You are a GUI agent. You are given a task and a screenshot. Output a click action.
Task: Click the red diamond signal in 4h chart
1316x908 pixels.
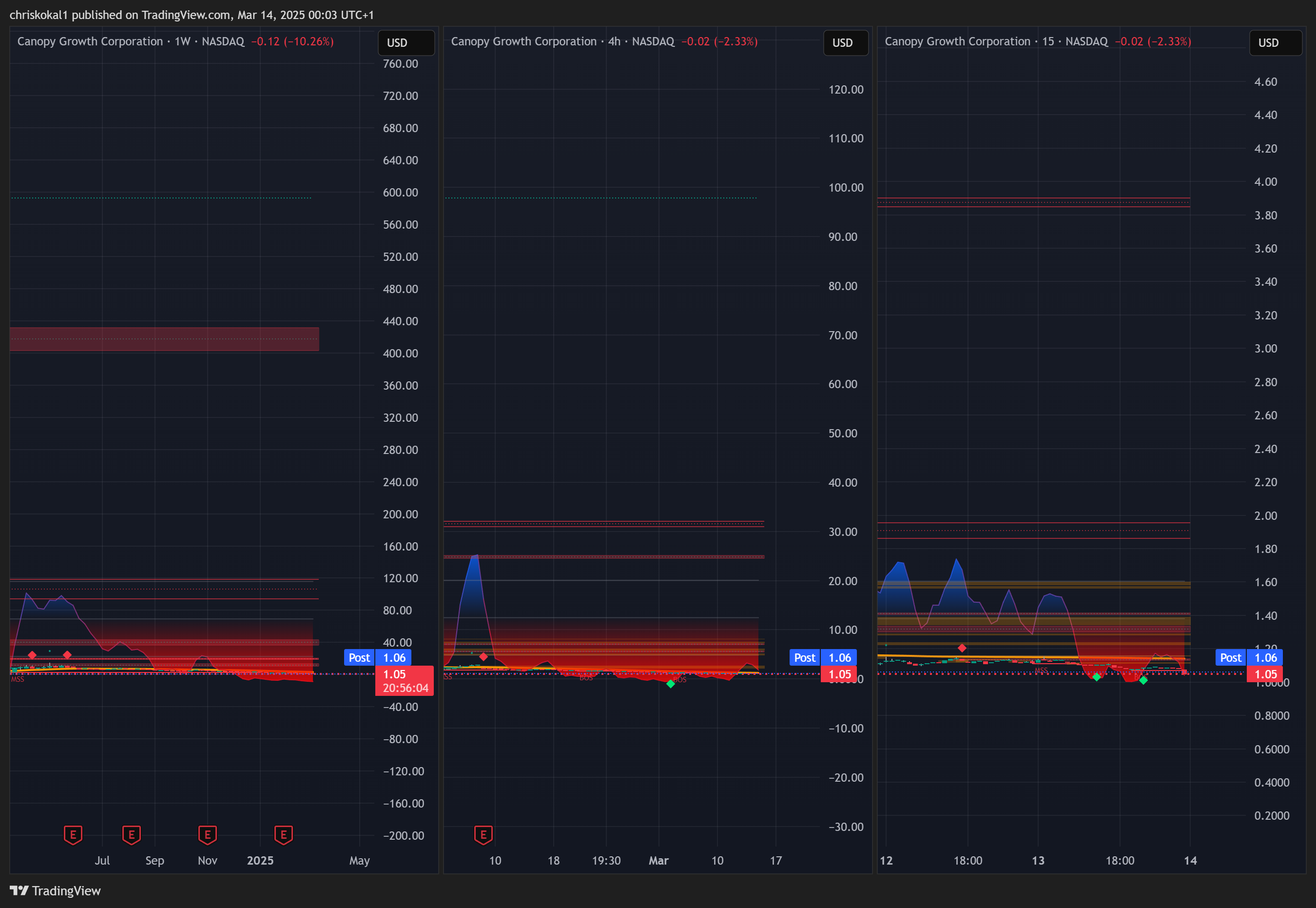[483, 656]
